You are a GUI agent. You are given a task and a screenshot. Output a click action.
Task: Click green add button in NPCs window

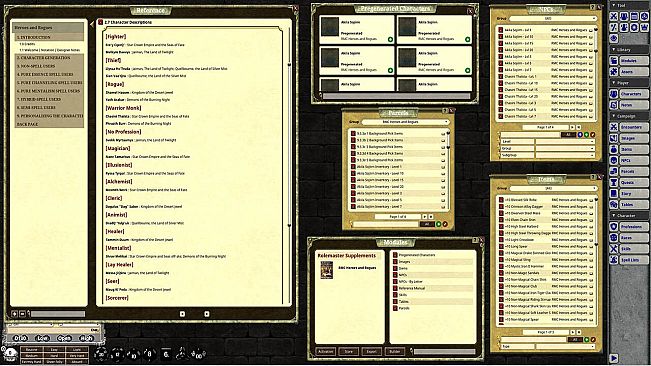pyautogui.click(x=586, y=134)
